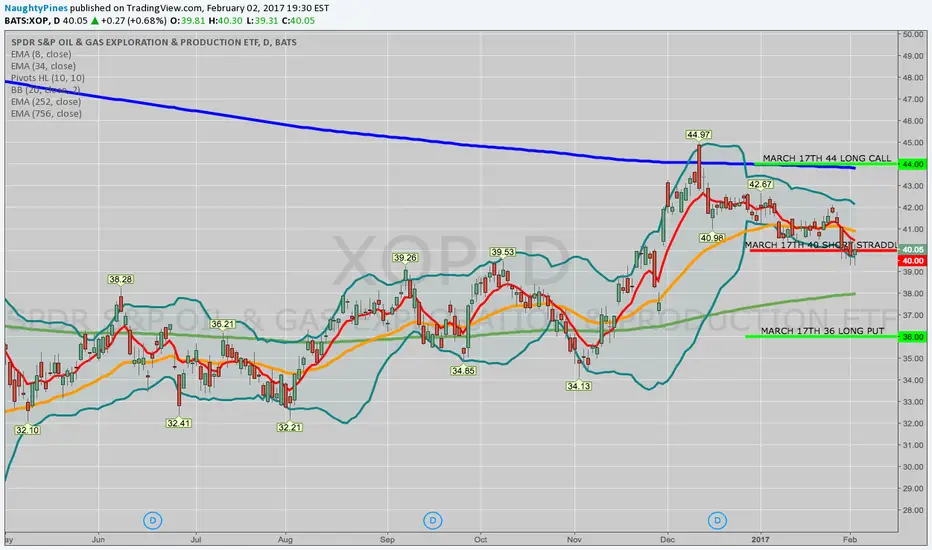Select the EMA (8, close) indicator label
This screenshot has height=550, width=932.
click(x=41, y=54)
